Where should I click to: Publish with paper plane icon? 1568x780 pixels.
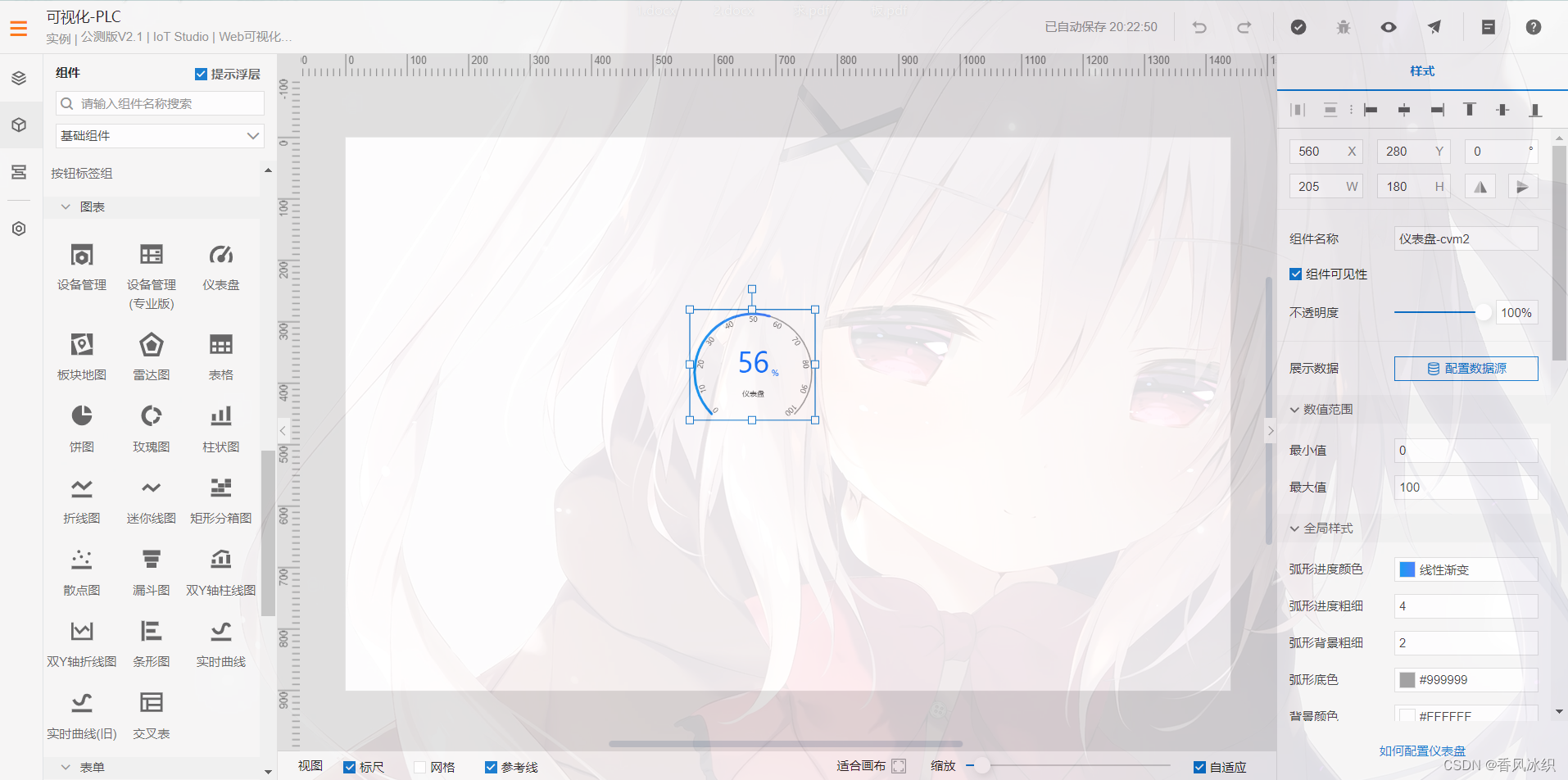click(x=1434, y=27)
